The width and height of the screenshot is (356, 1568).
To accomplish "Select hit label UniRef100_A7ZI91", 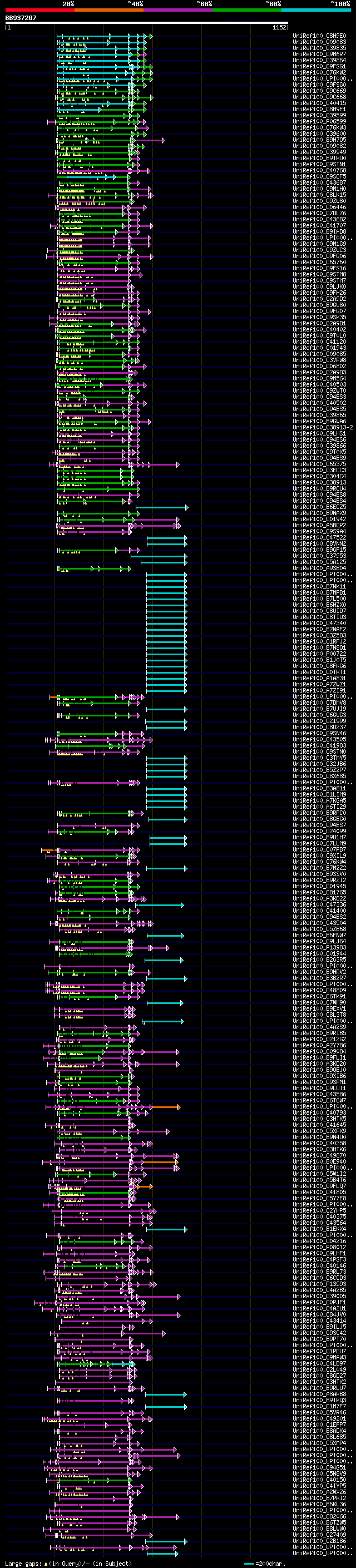I will (x=319, y=690).
